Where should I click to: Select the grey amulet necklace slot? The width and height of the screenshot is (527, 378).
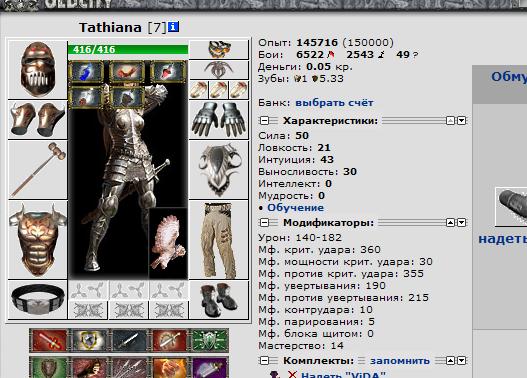pyautogui.click(x=219, y=70)
